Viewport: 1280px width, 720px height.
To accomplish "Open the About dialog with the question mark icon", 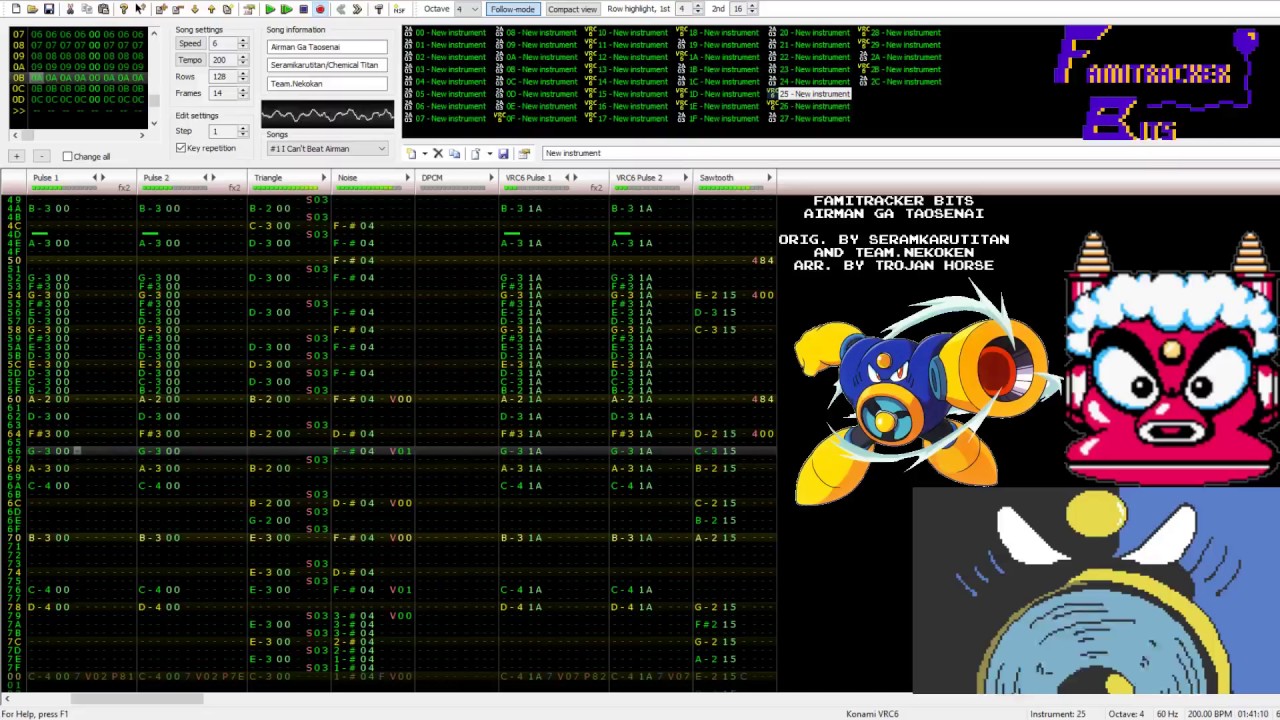I will [123, 9].
